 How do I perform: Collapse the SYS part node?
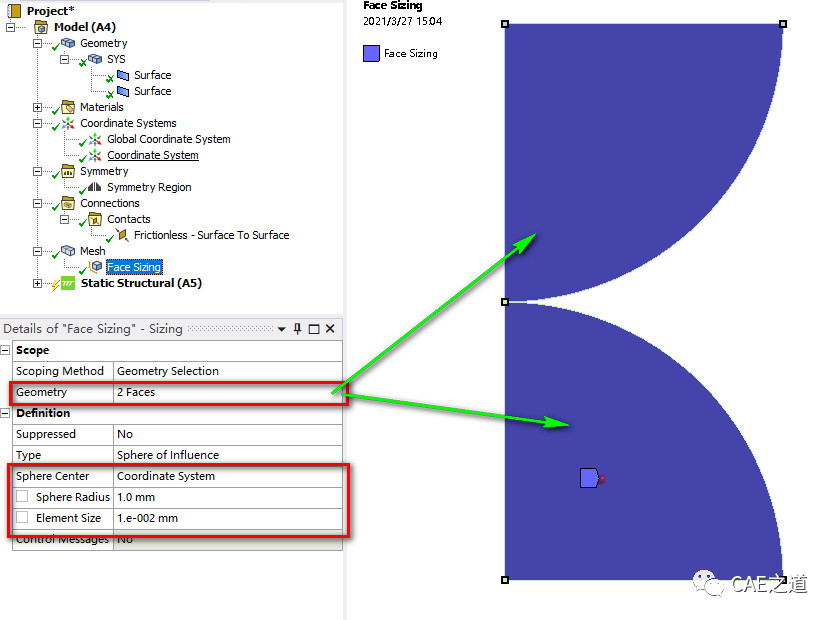coord(64,59)
